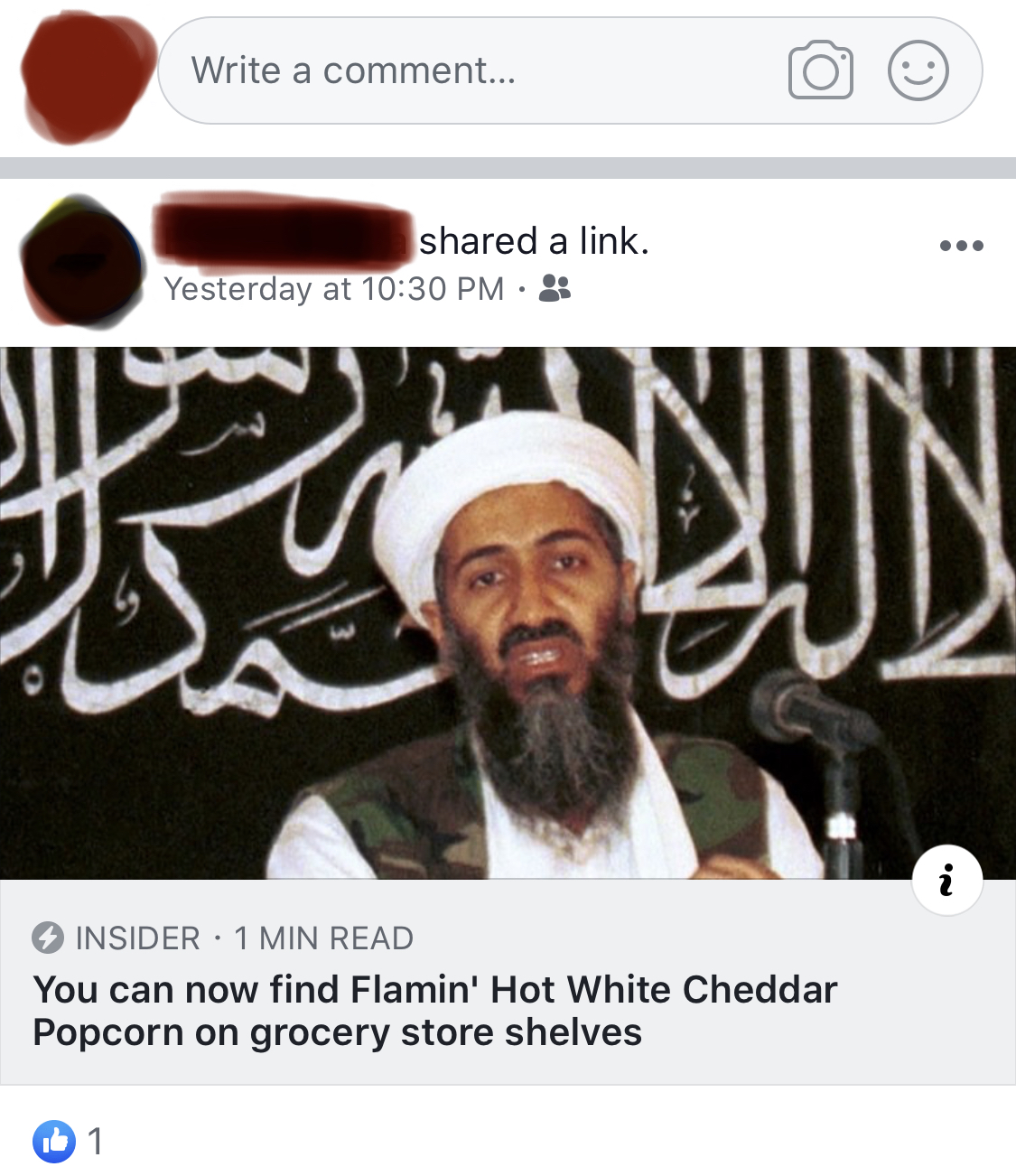Click the gray link preview footer card
The height and width of the screenshot is (1176, 1016).
coord(508,982)
